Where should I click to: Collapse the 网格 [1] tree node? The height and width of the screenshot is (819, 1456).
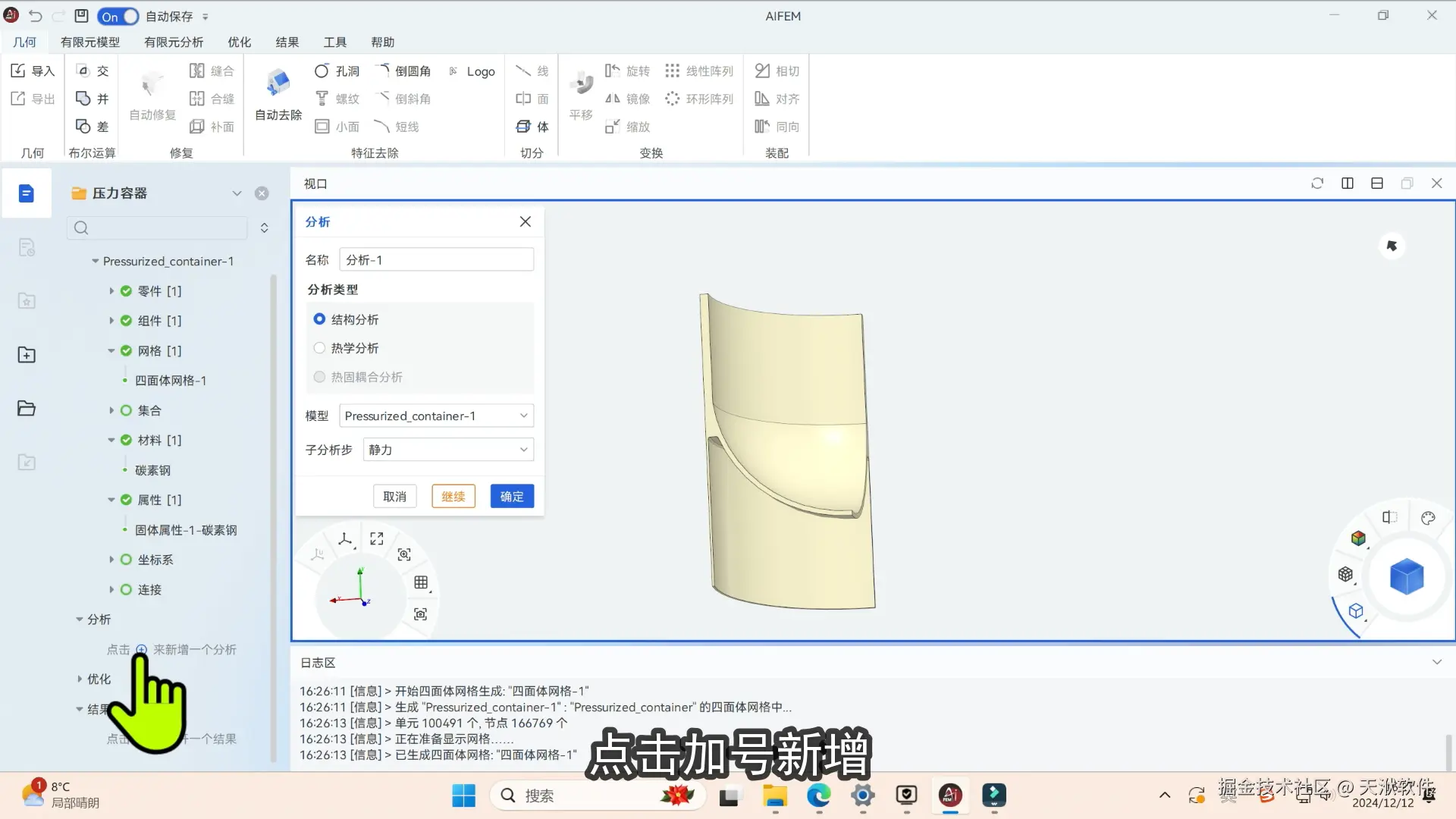[x=111, y=351]
